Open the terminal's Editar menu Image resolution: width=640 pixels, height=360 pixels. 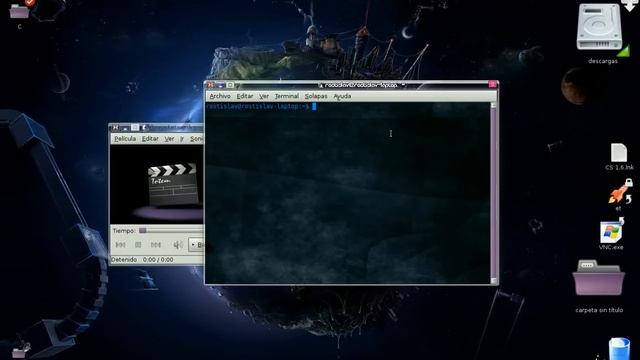244,96
